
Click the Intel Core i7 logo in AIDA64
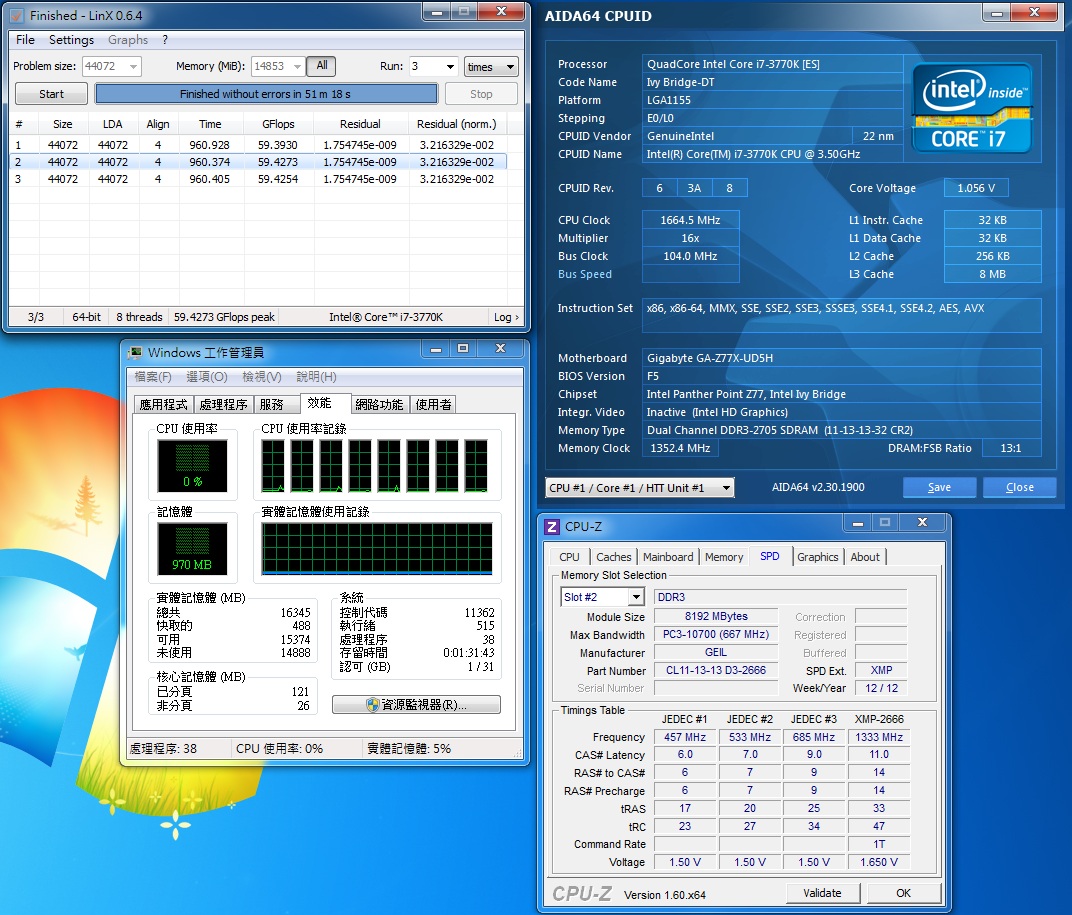971,108
